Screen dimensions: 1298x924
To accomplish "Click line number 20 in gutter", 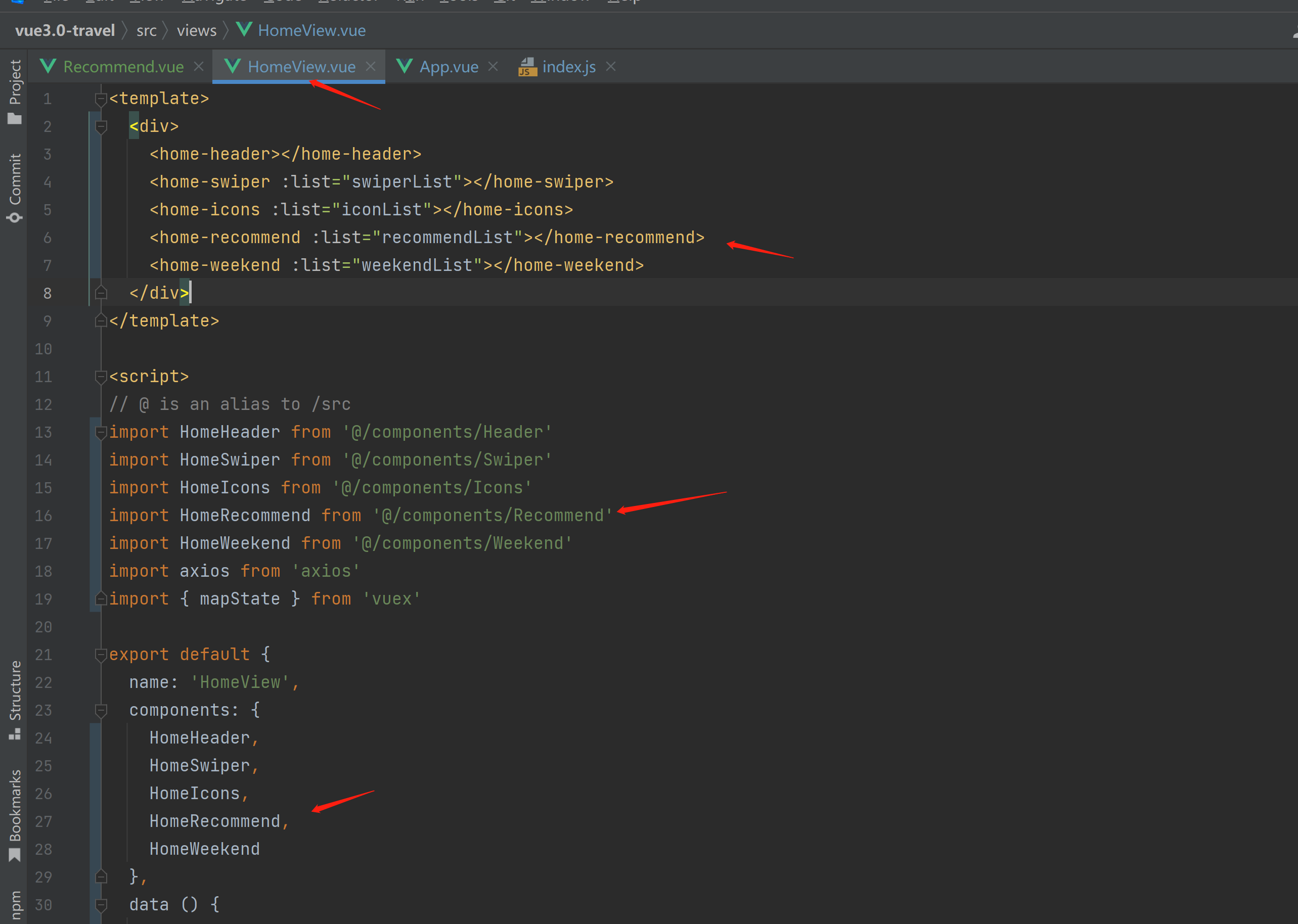I will pos(43,627).
